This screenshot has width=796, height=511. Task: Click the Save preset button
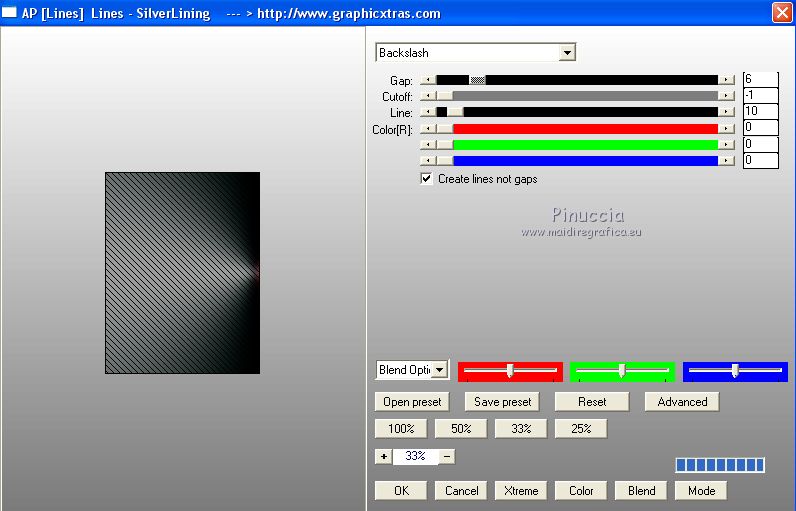[x=502, y=402]
